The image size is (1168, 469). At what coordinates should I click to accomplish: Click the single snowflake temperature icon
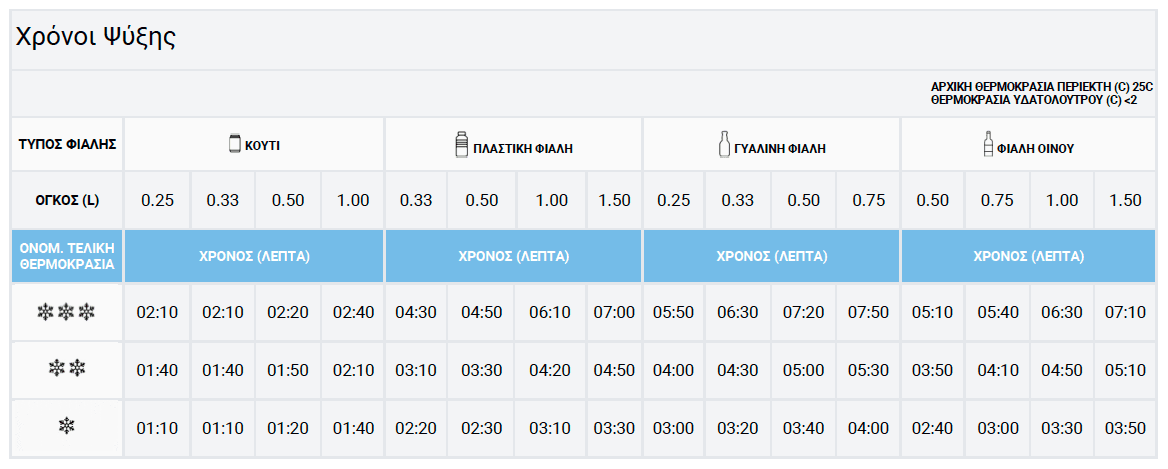66,427
